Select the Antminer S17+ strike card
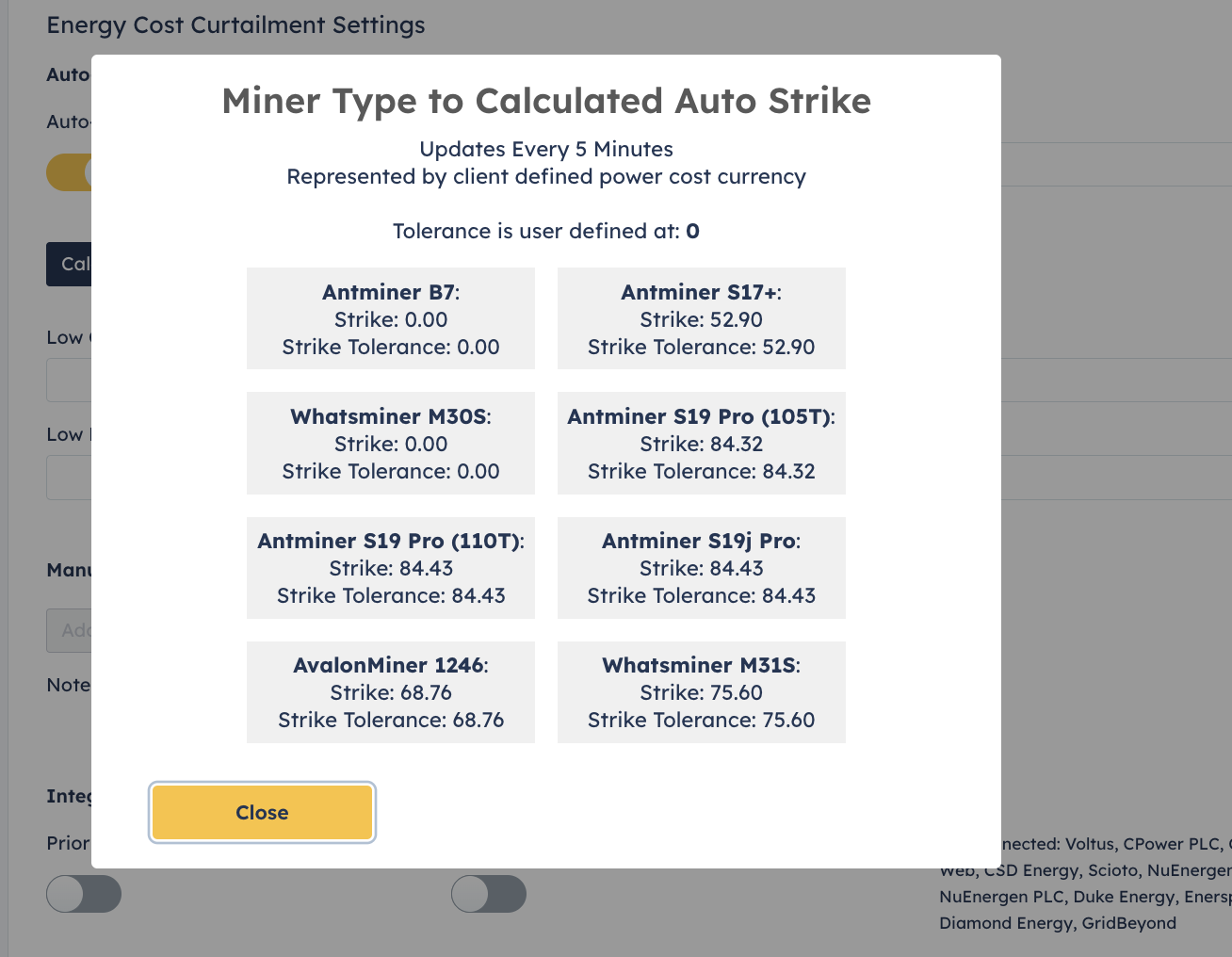The height and width of the screenshot is (957, 1232). [702, 318]
